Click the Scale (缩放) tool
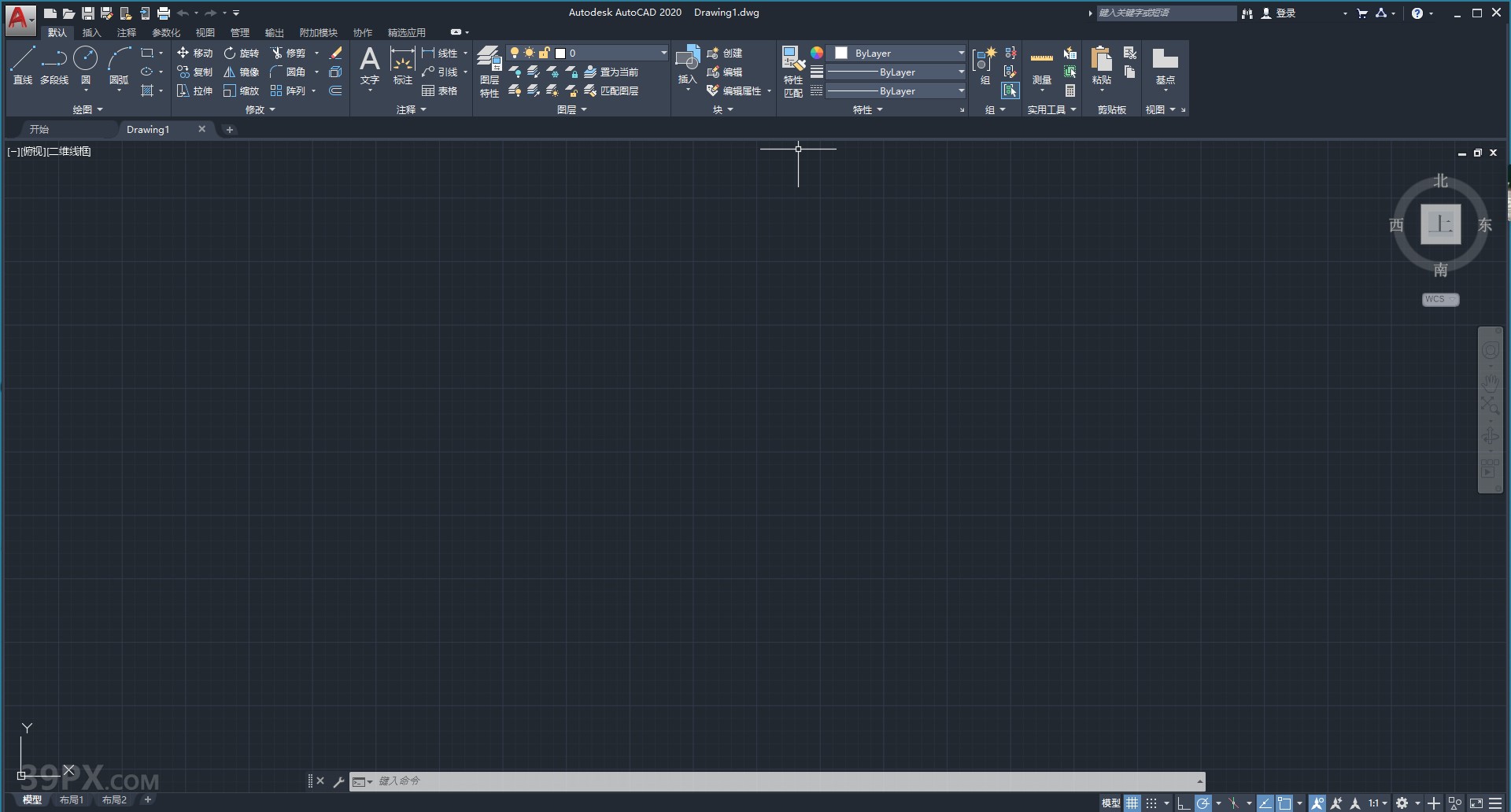The width and height of the screenshot is (1511, 812). pyautogui.click(x=242, y=90)
